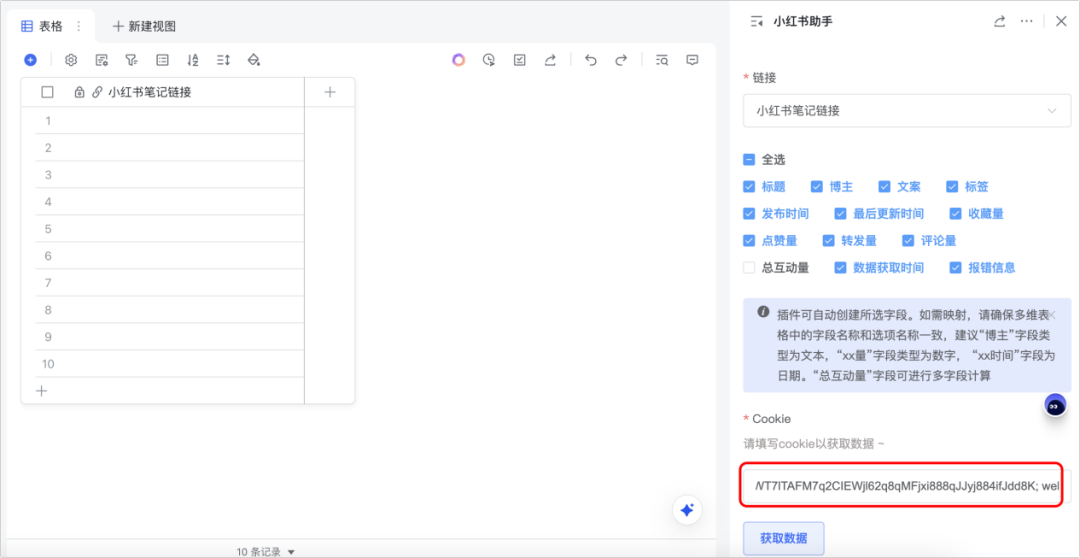Click the blue sparkle AI assistant button

click(x=687, y=510)
